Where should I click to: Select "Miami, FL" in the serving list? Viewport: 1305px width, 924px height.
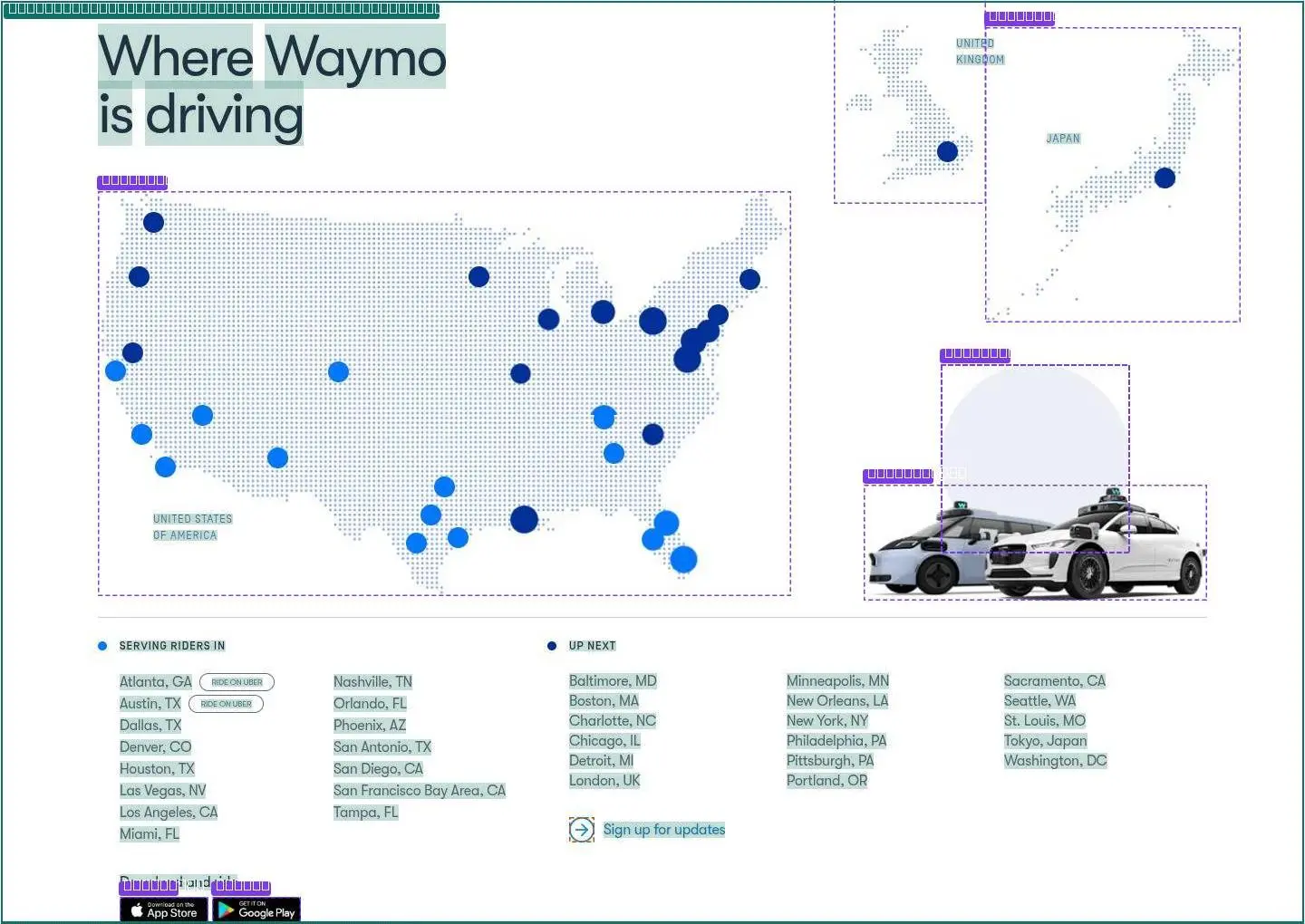(150, 834)
